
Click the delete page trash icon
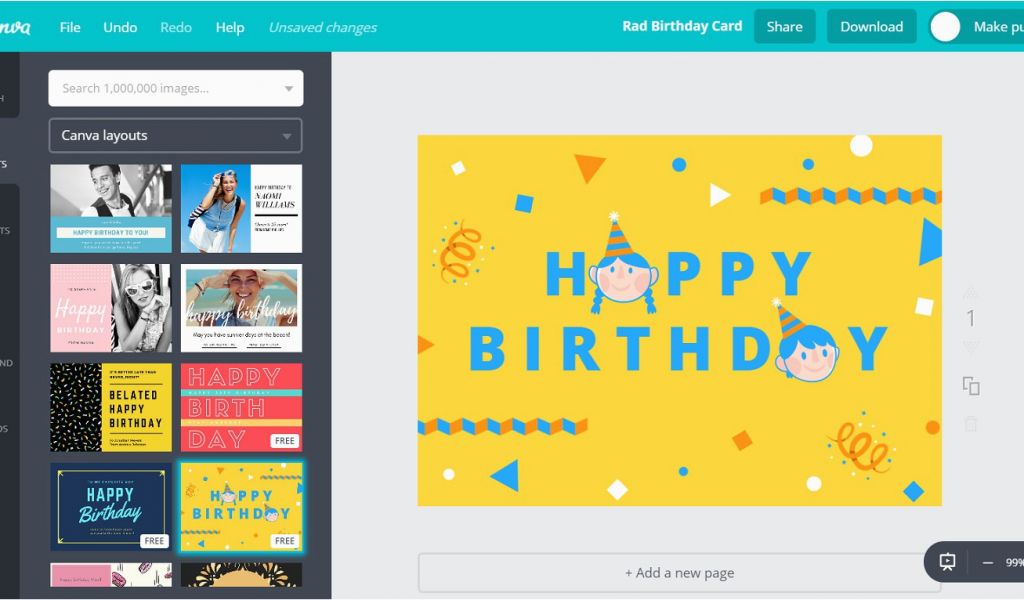click(971, 424)
